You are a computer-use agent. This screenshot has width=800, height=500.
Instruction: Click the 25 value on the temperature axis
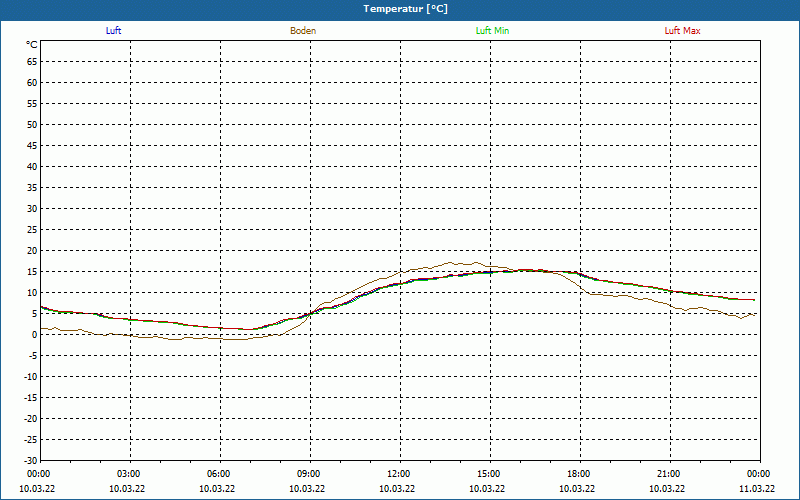32,230
